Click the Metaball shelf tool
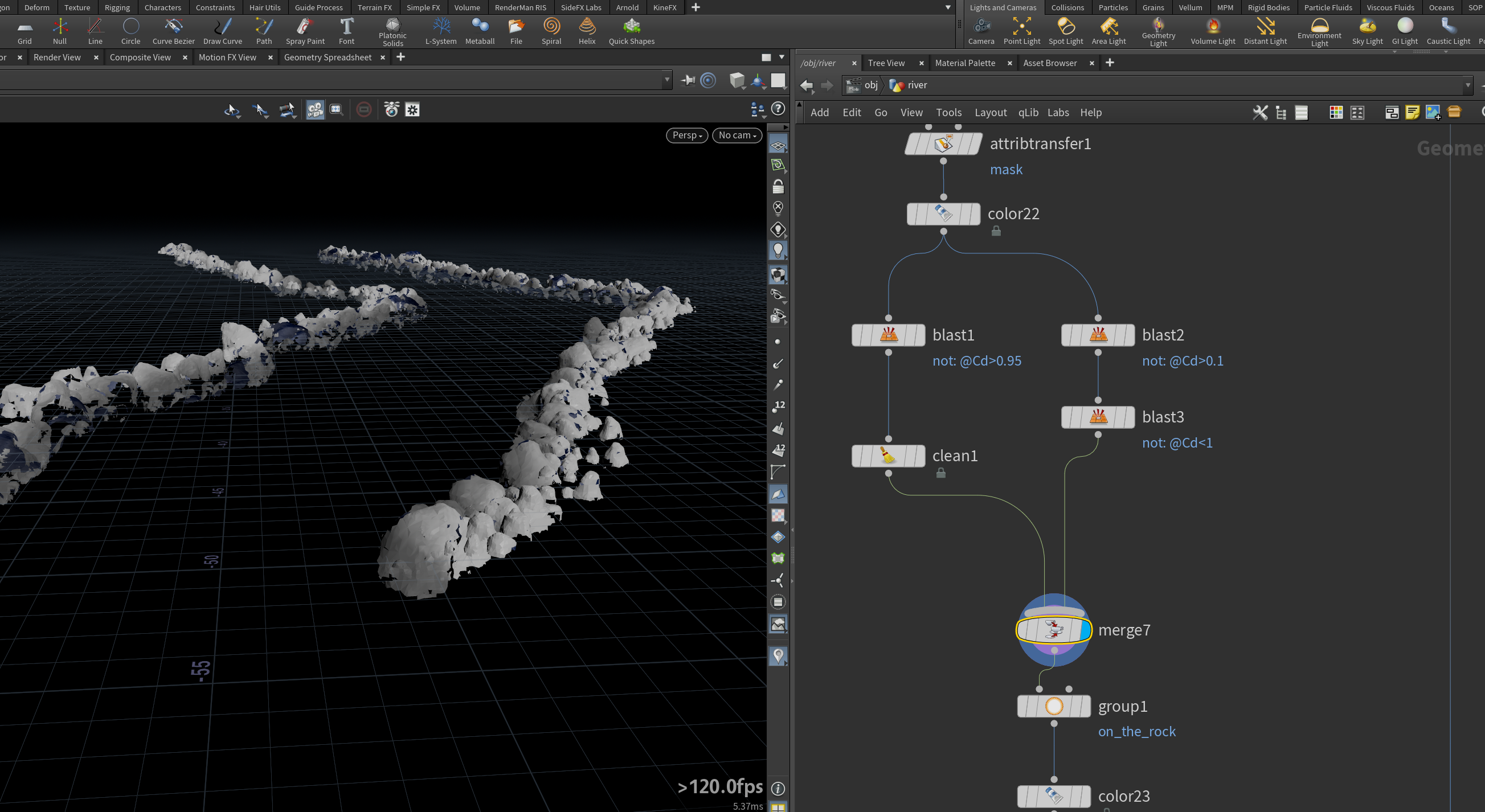Screen dimensions: 1485x812 tap(480, 31)
